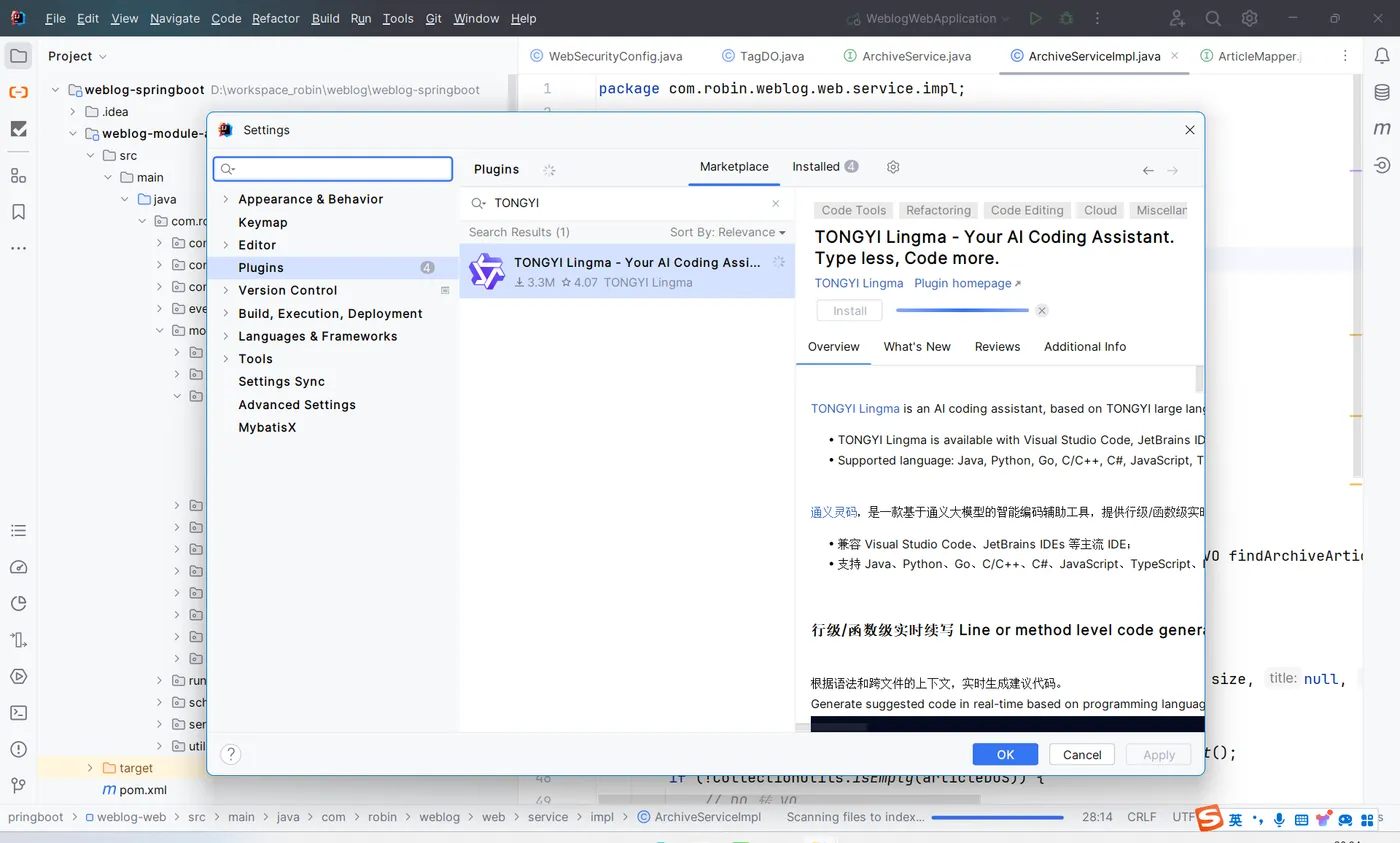Open the Commit tool window icon
This screenshot has width=1400, height=843.
coord(18,129)
